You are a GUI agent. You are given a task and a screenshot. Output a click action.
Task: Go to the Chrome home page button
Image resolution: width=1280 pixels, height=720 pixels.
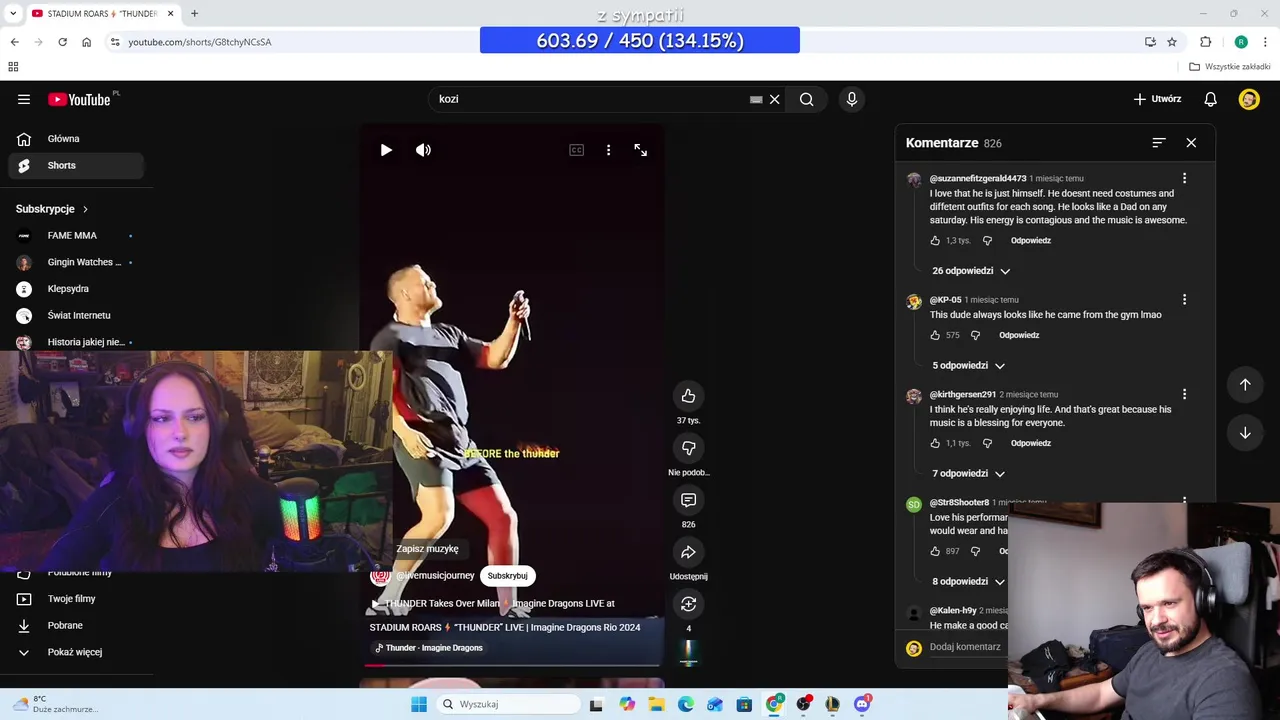pos(86,42)
